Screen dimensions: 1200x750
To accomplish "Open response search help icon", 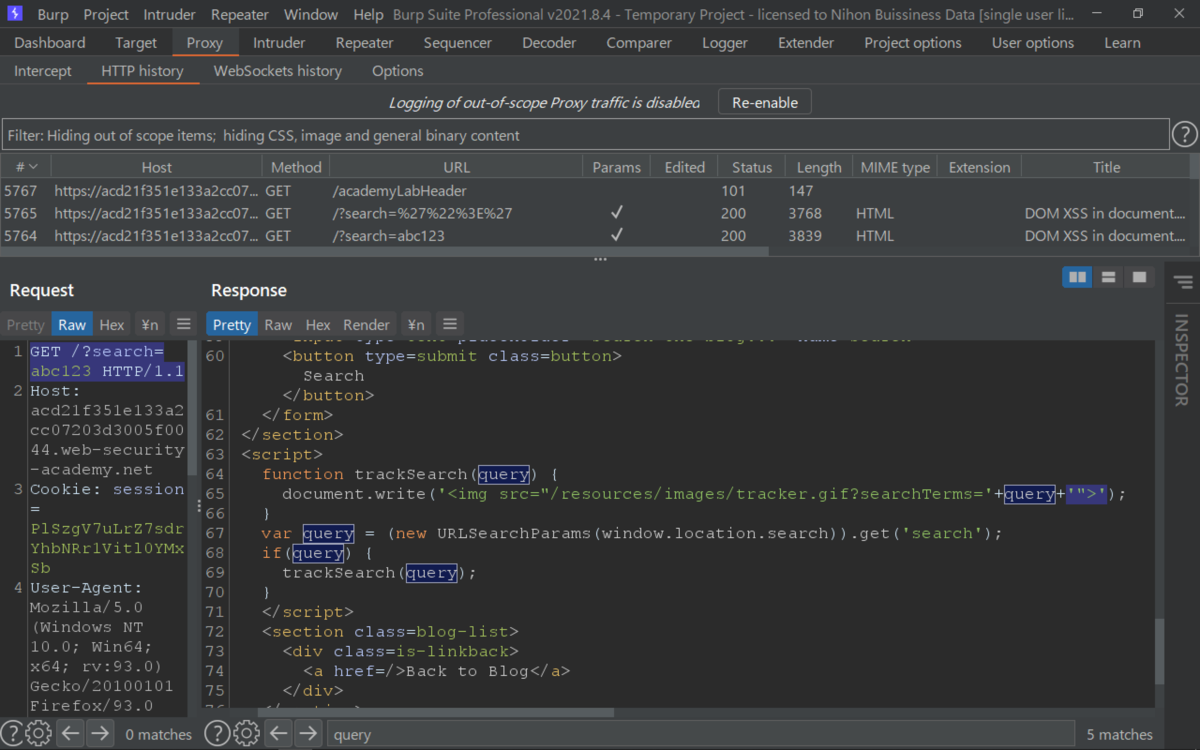I will pos(216,733).
